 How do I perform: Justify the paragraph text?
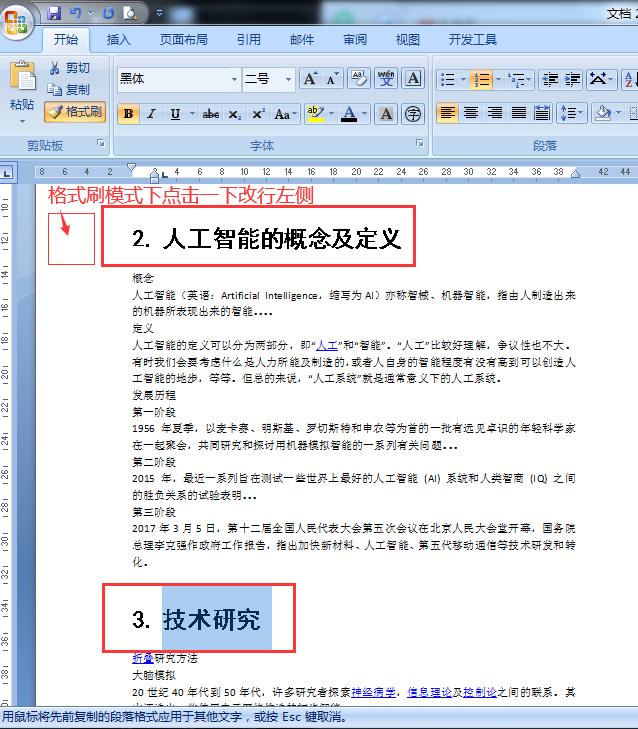point(518,113)
